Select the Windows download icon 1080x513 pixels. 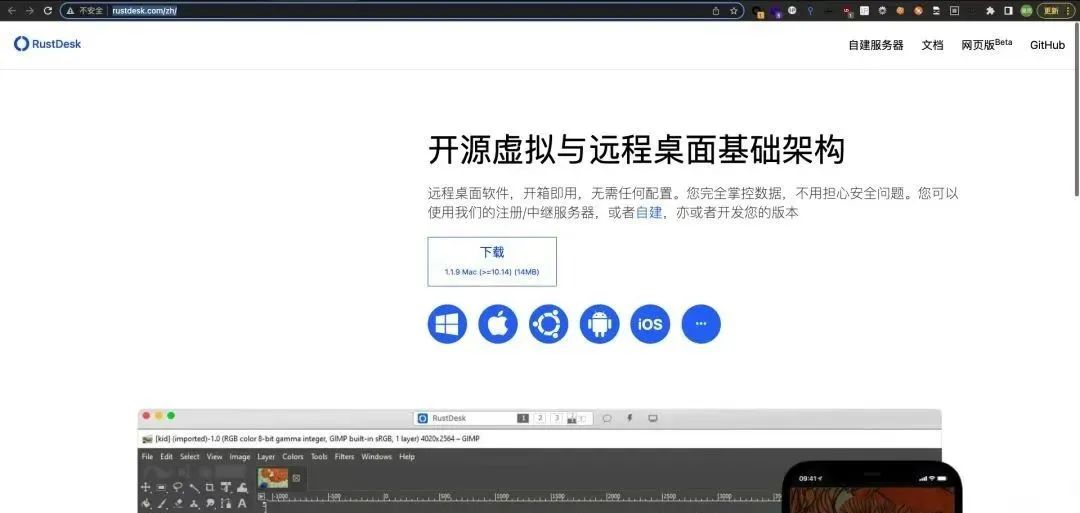pos(447,324)
